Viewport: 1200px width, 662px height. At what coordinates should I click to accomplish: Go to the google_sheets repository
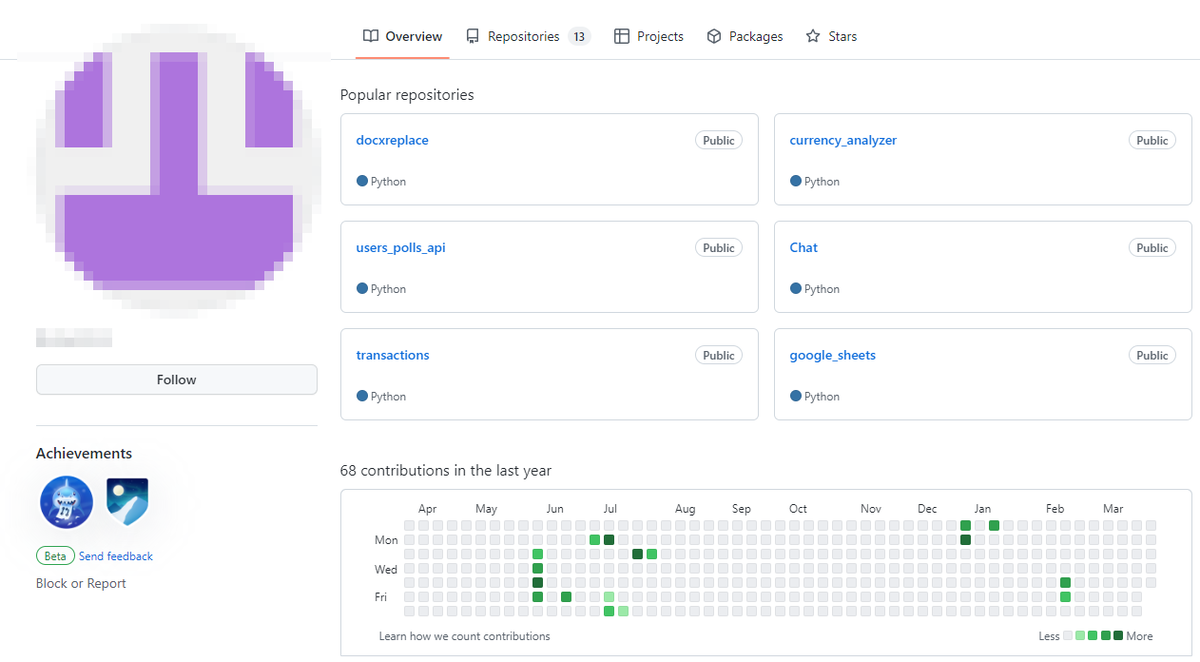click(832, 355)
